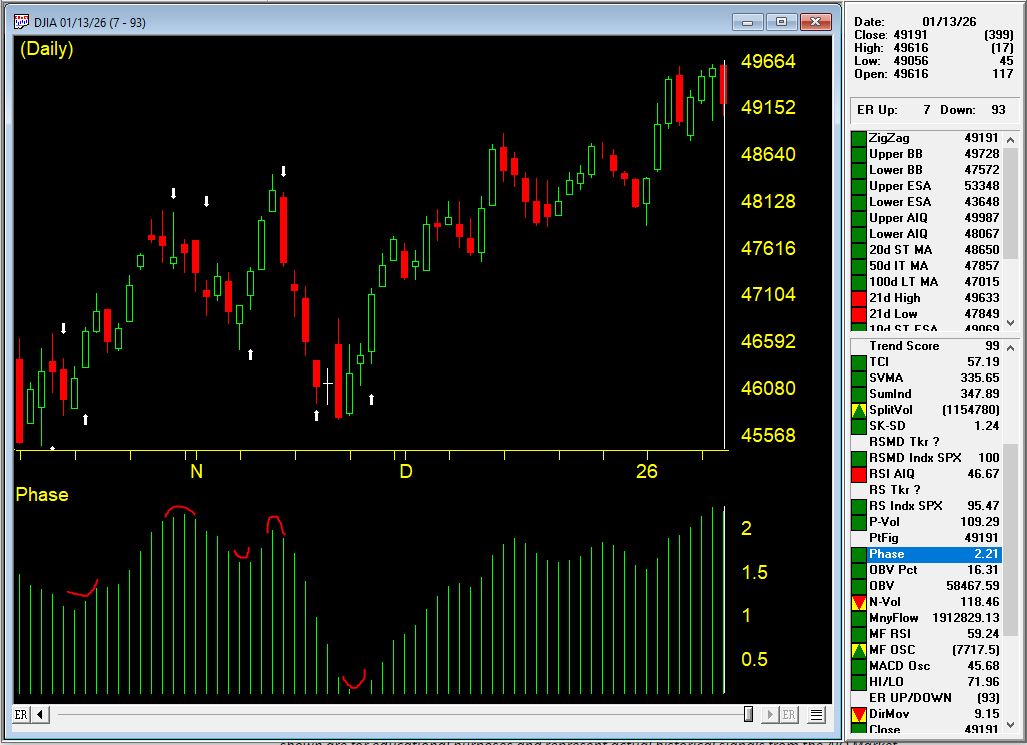Click the yellow up-triangle beside MF OSC

tap(858, 650)
